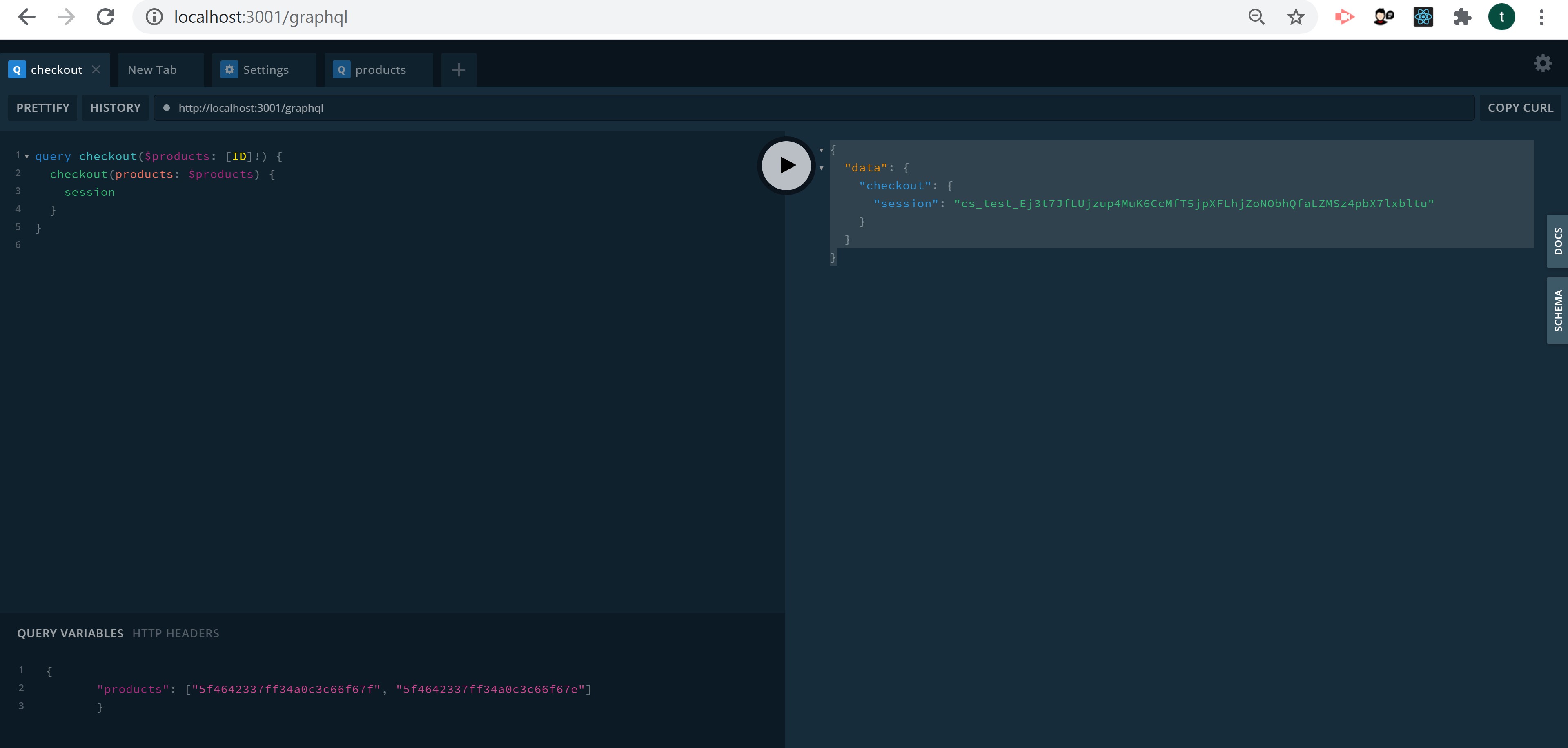Screen dimensions: 1568x748
Task: Open the browser extensions puzzle icon
Action: [x=1462, y=17]
